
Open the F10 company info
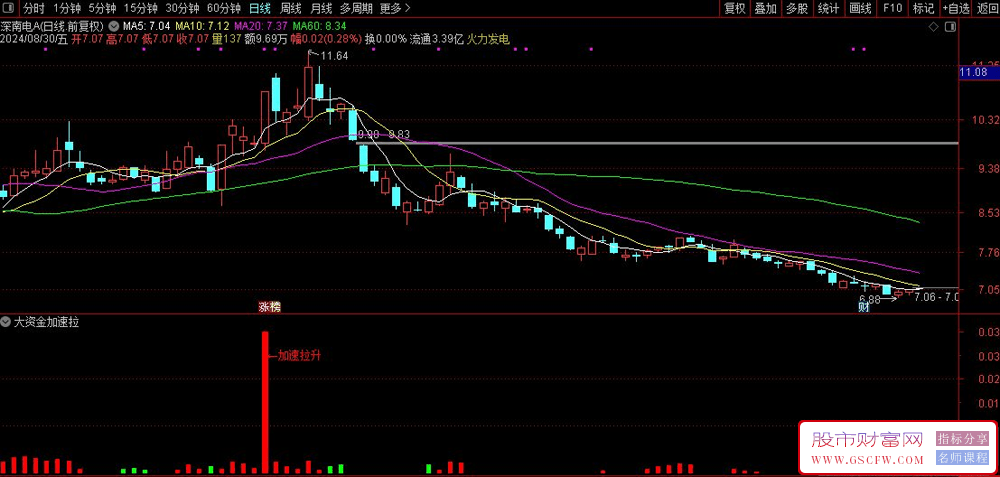tap(892, 8)
